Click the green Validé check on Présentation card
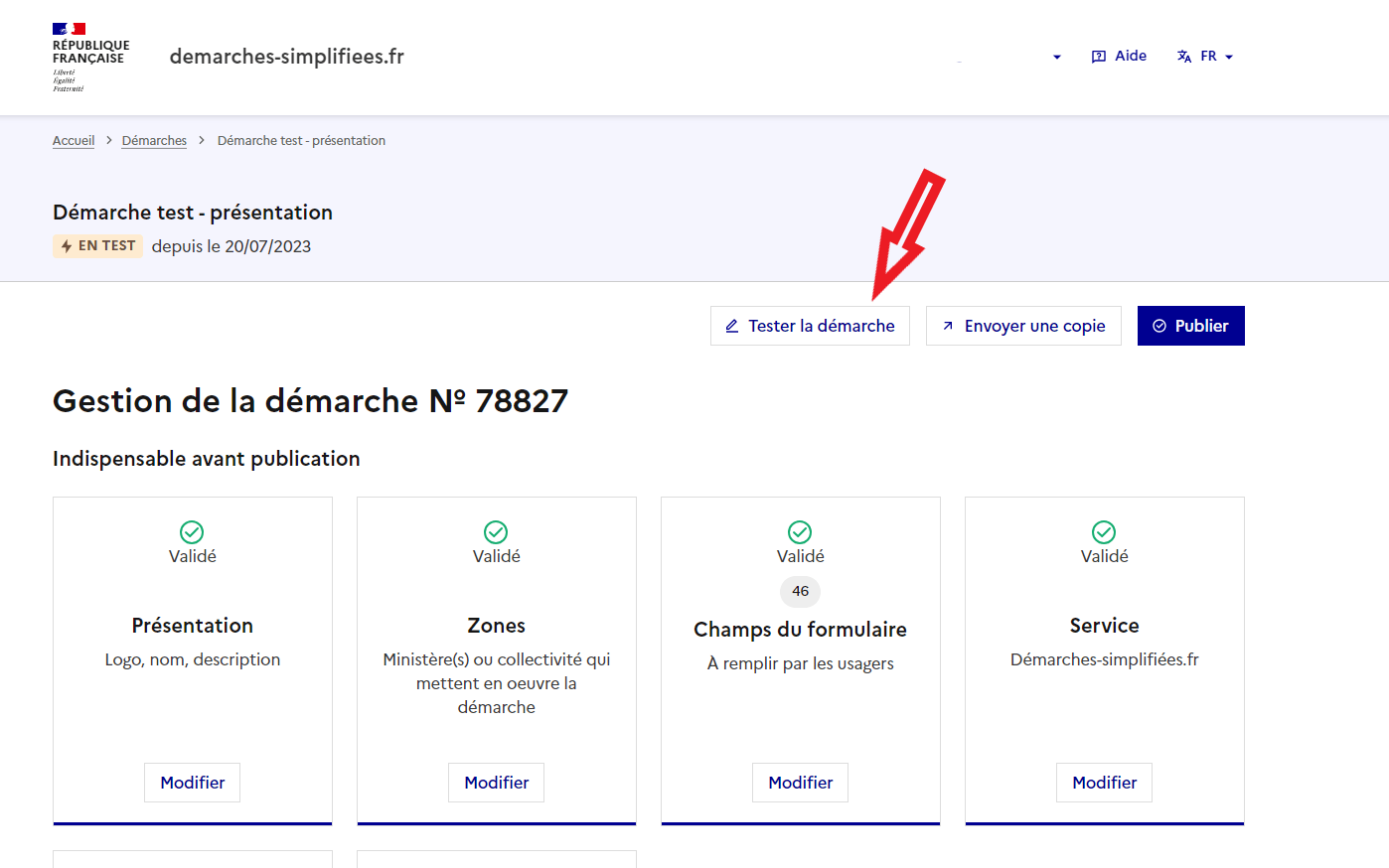This screenshot has width=1389, height=868. (x=192, y=530)
